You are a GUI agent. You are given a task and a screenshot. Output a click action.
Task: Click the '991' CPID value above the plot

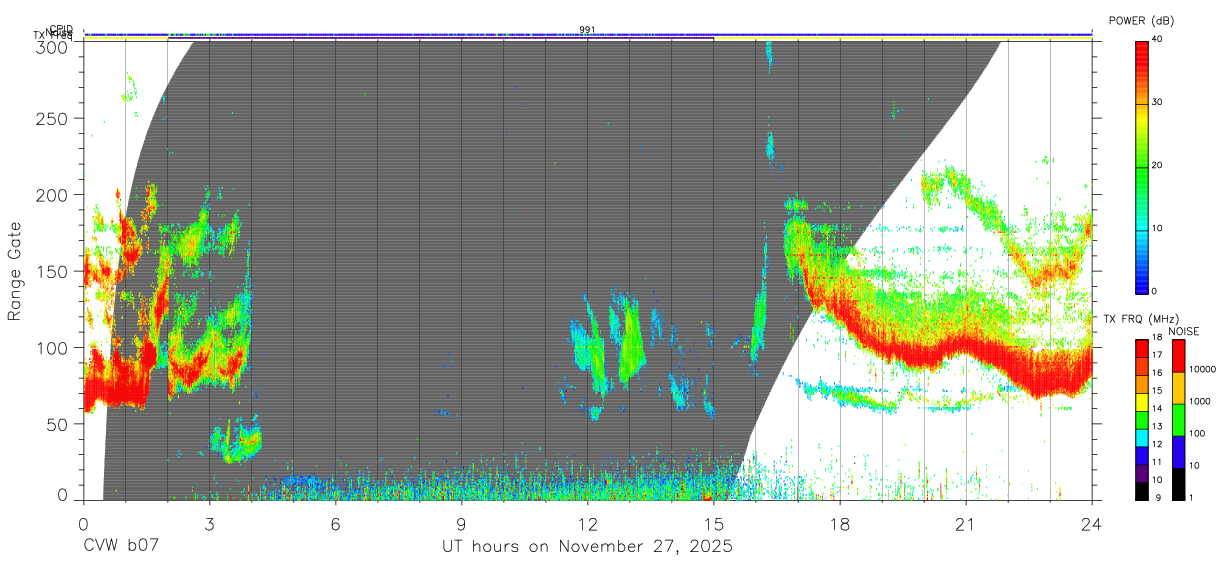click(587, 30)
